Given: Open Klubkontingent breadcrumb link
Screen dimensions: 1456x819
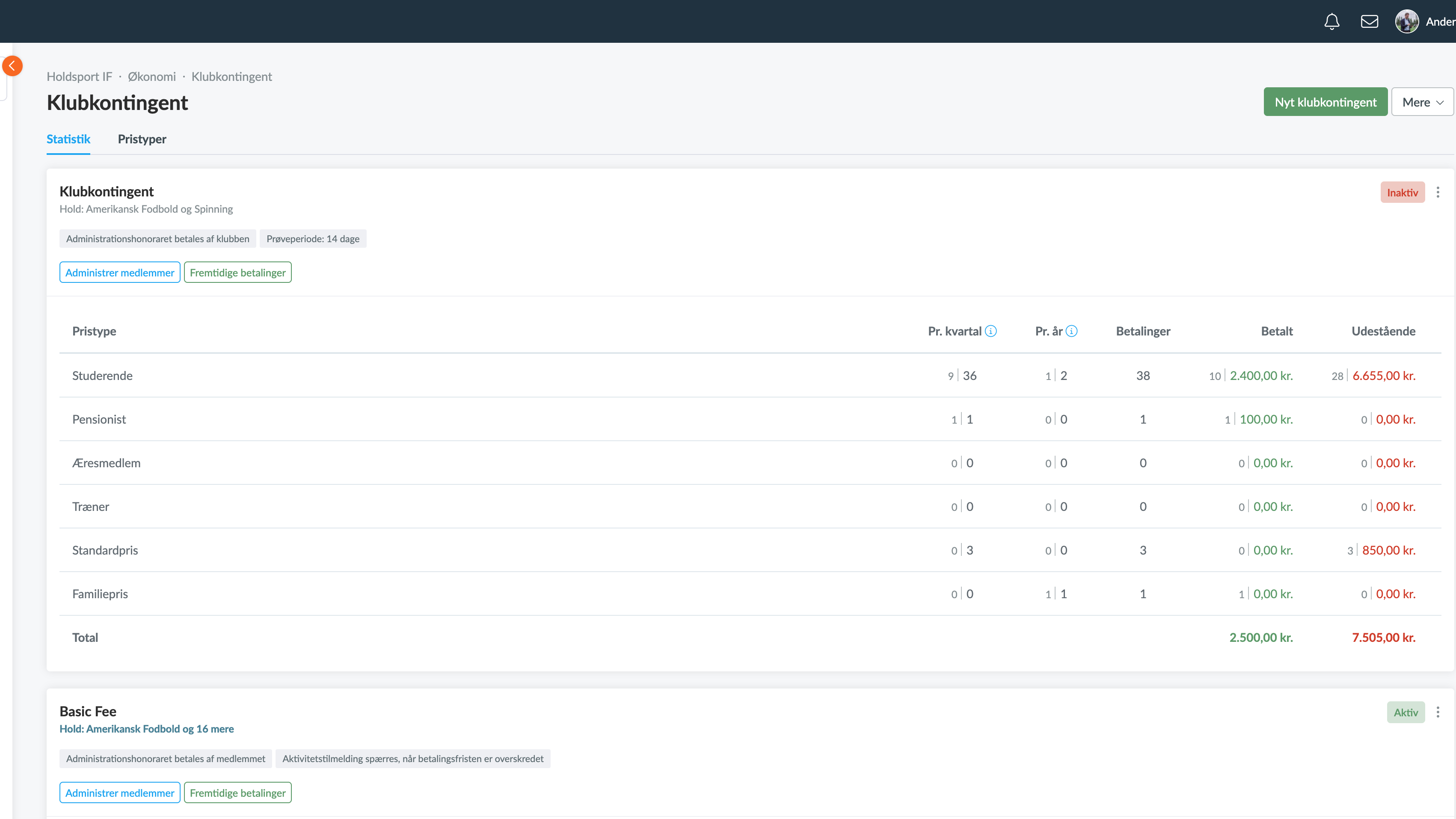Looking at the screenshot, I should coord(232,76).
